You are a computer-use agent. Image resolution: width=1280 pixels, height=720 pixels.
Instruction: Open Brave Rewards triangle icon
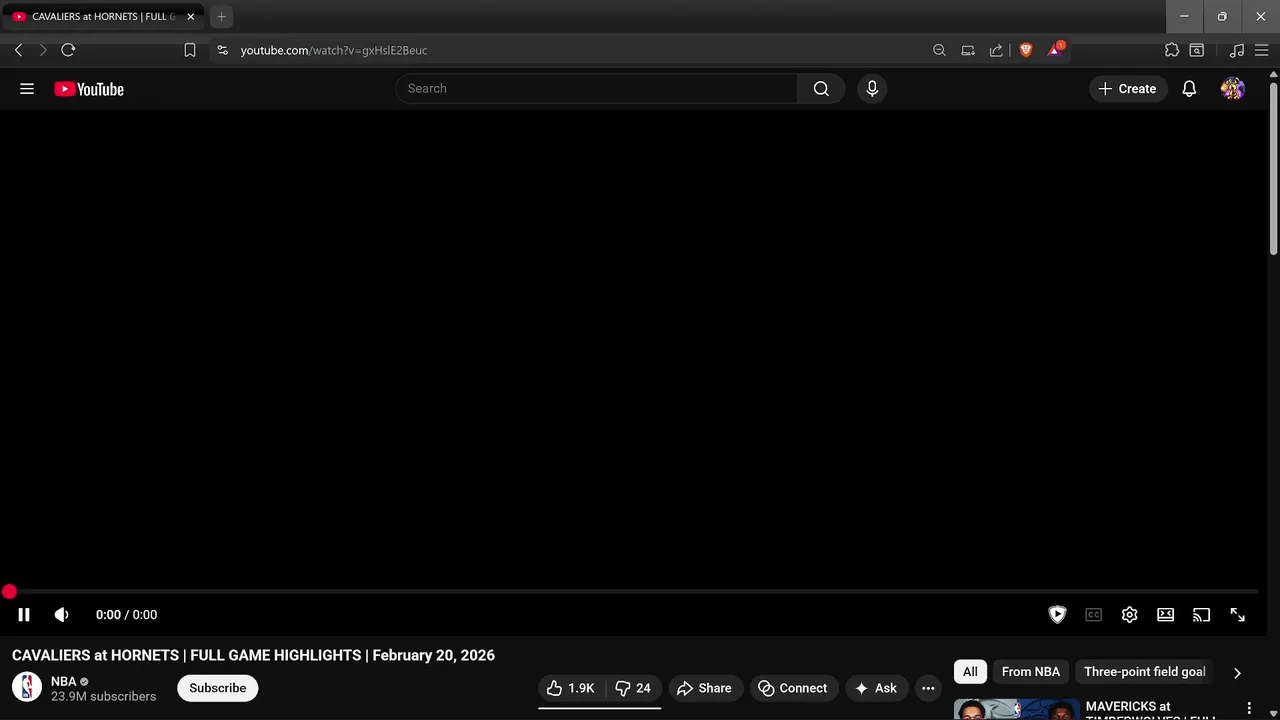[1055, 50]
